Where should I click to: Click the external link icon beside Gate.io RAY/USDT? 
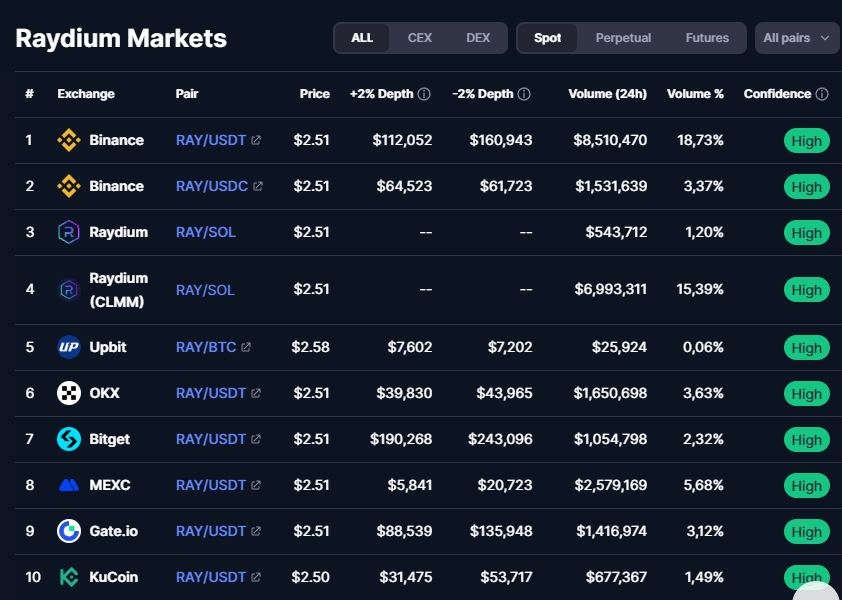click(256, 531)
